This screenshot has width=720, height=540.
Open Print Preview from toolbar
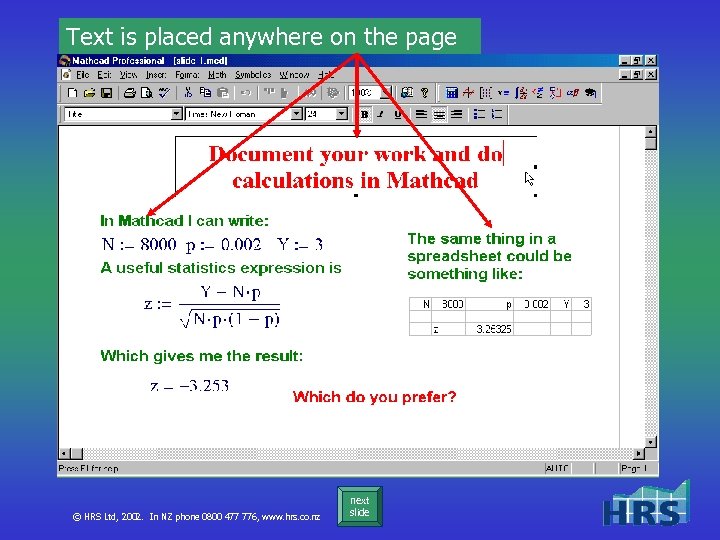tap(147, 93)
